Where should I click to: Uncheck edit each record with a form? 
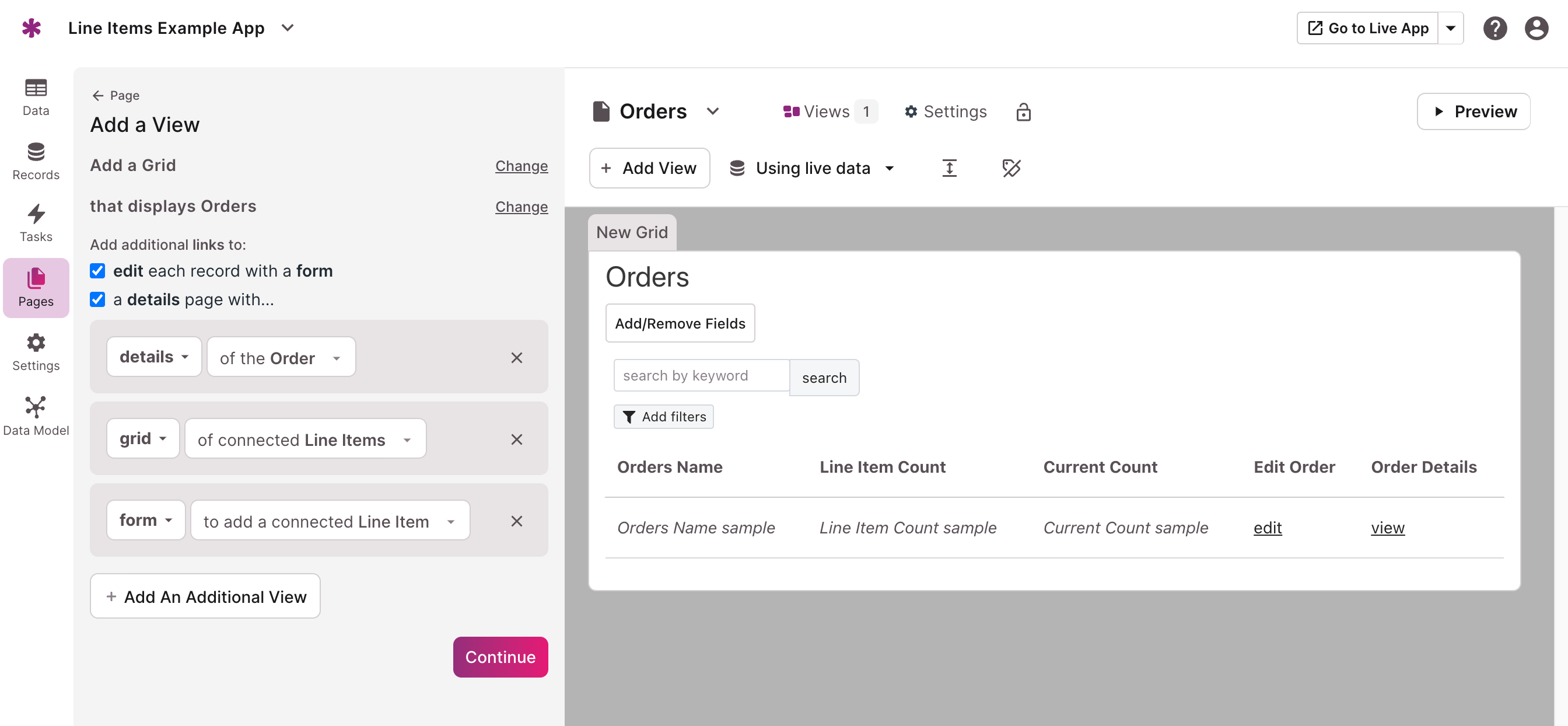[97, 271]
